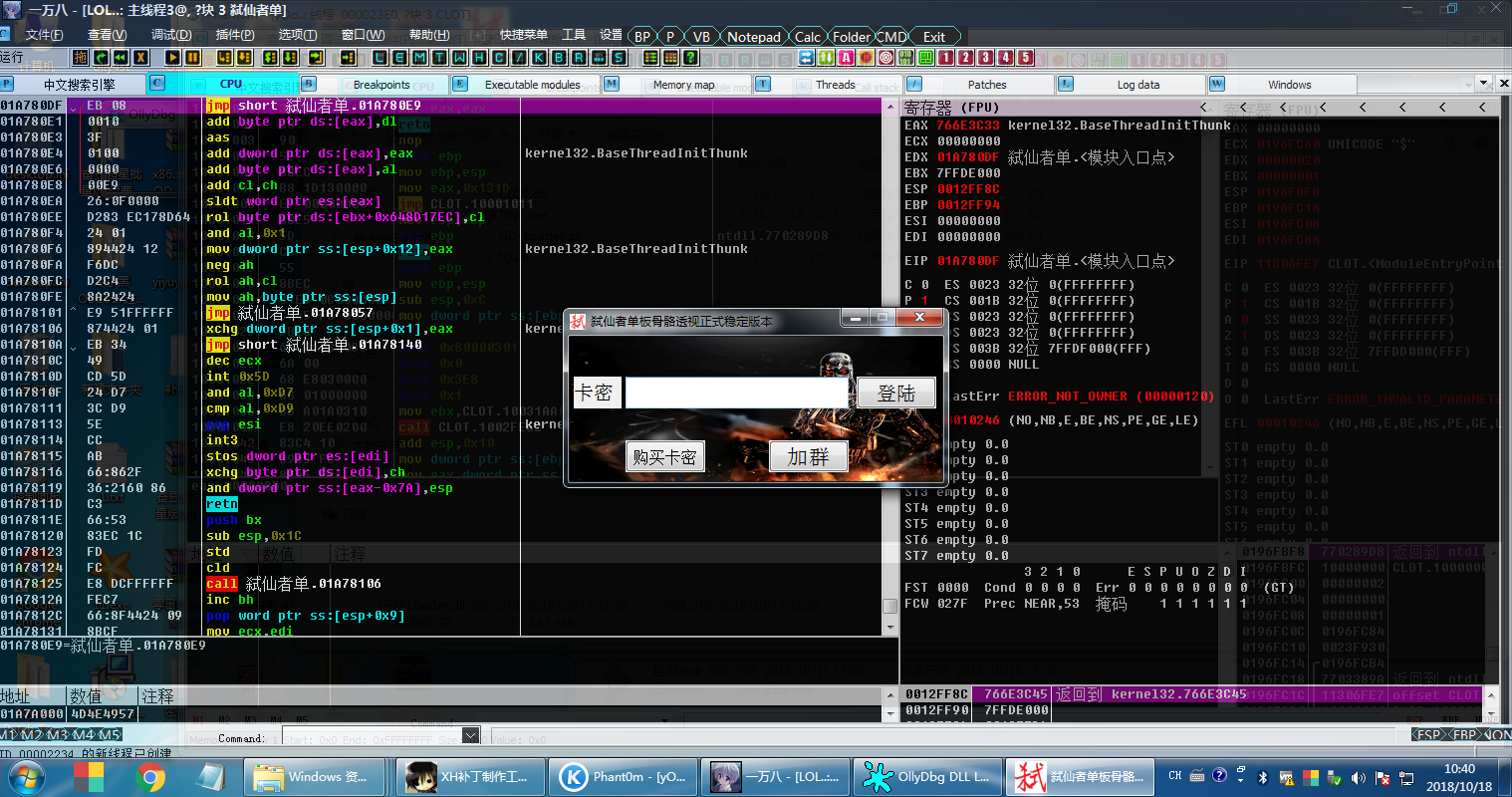Open the 帮助(H) menu

click(429, 35)
